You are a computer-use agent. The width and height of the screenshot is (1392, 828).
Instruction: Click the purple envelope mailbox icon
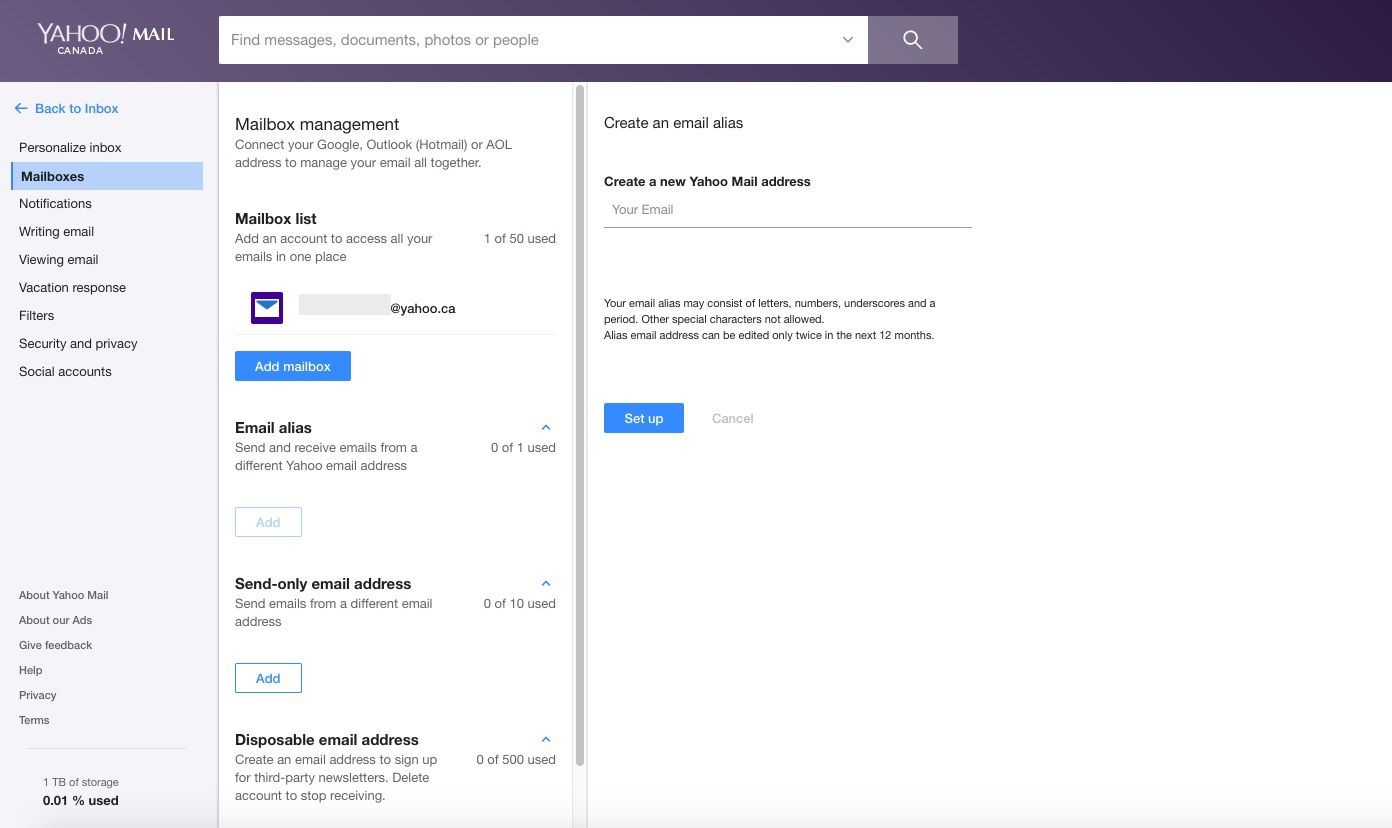tap(267, 308)
